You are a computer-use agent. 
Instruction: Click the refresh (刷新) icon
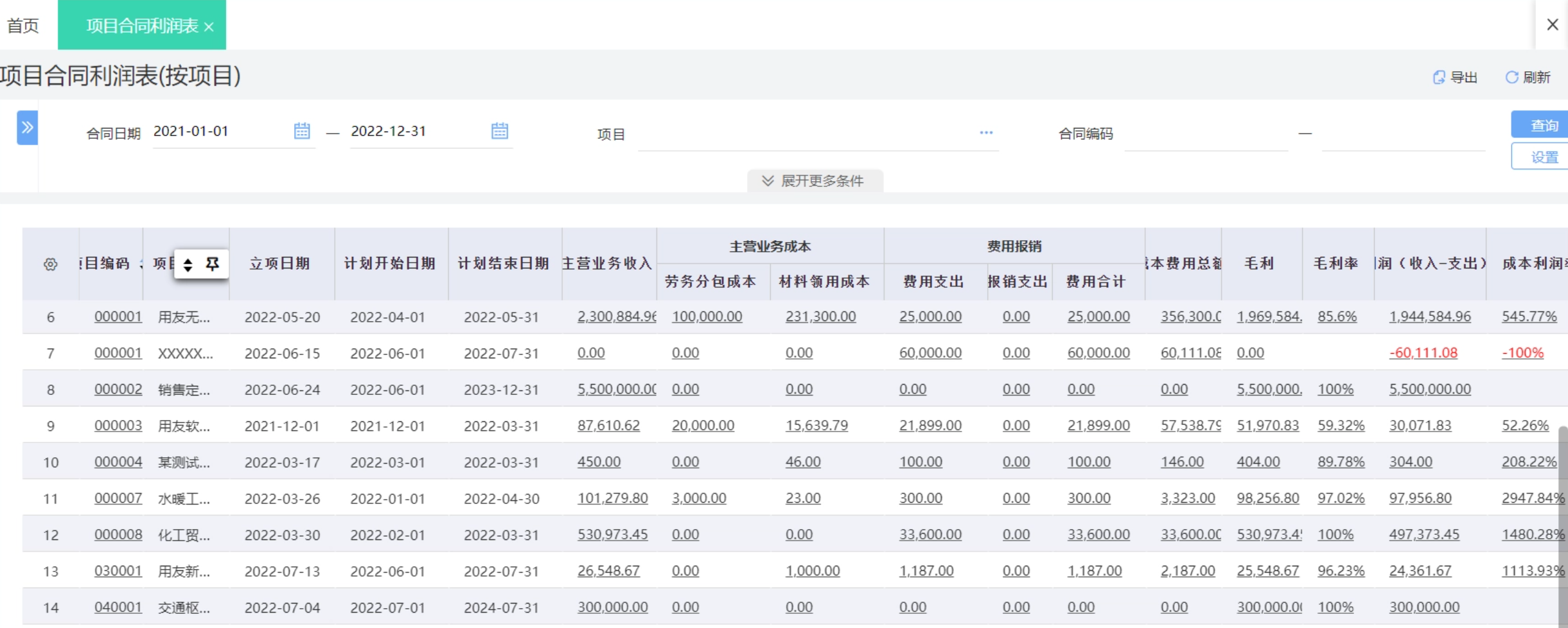[1511, 77]
